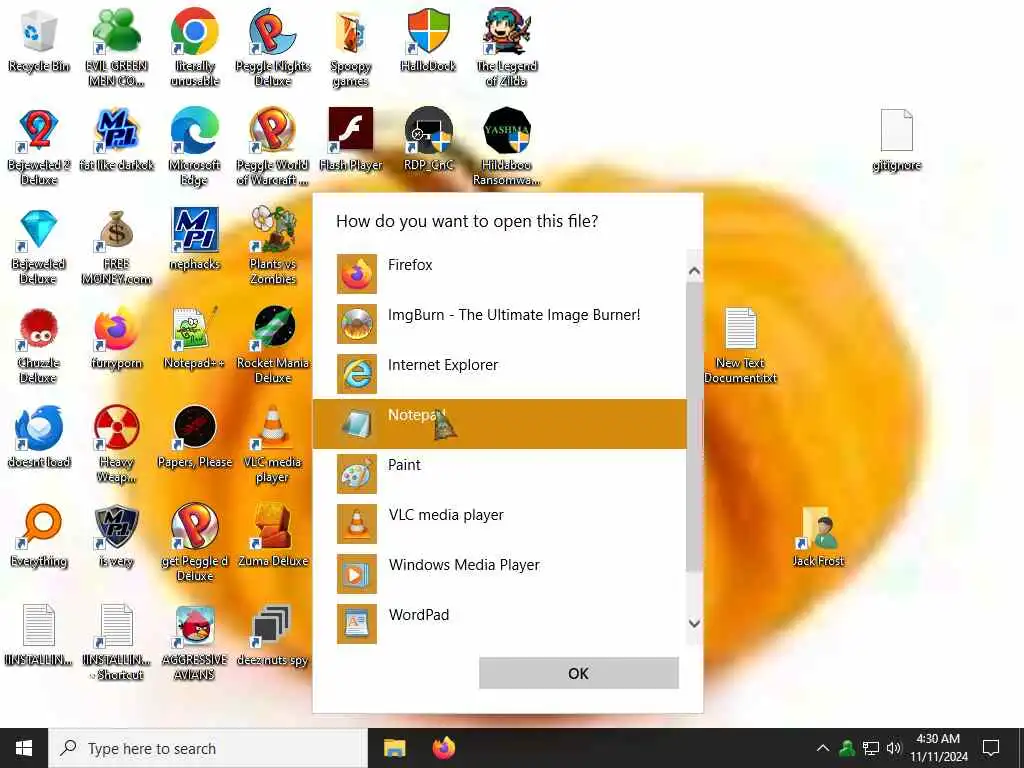Viewport: 1024px width, 768px height.
Task: Open Chuzzle Deluxe desktop icon
Action: [x=39, y=345]
